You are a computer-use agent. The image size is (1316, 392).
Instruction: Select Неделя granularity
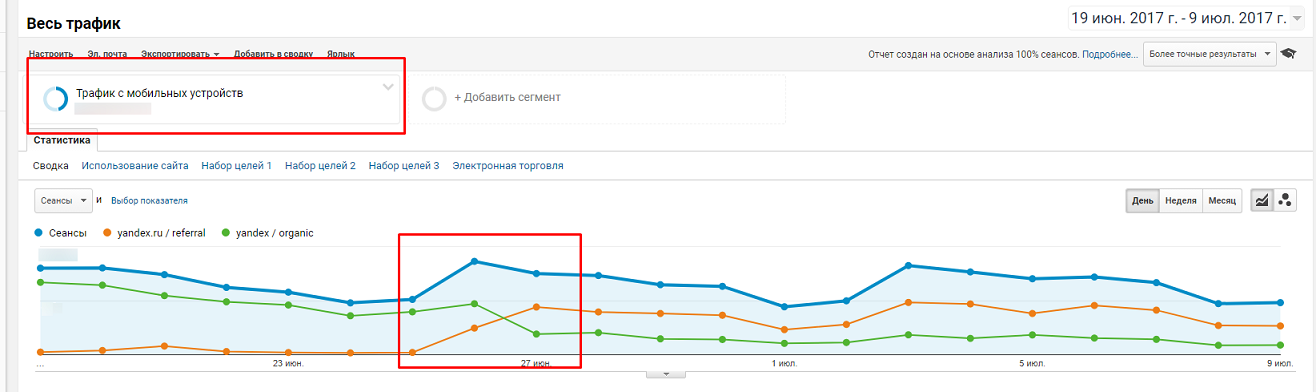1181,200
